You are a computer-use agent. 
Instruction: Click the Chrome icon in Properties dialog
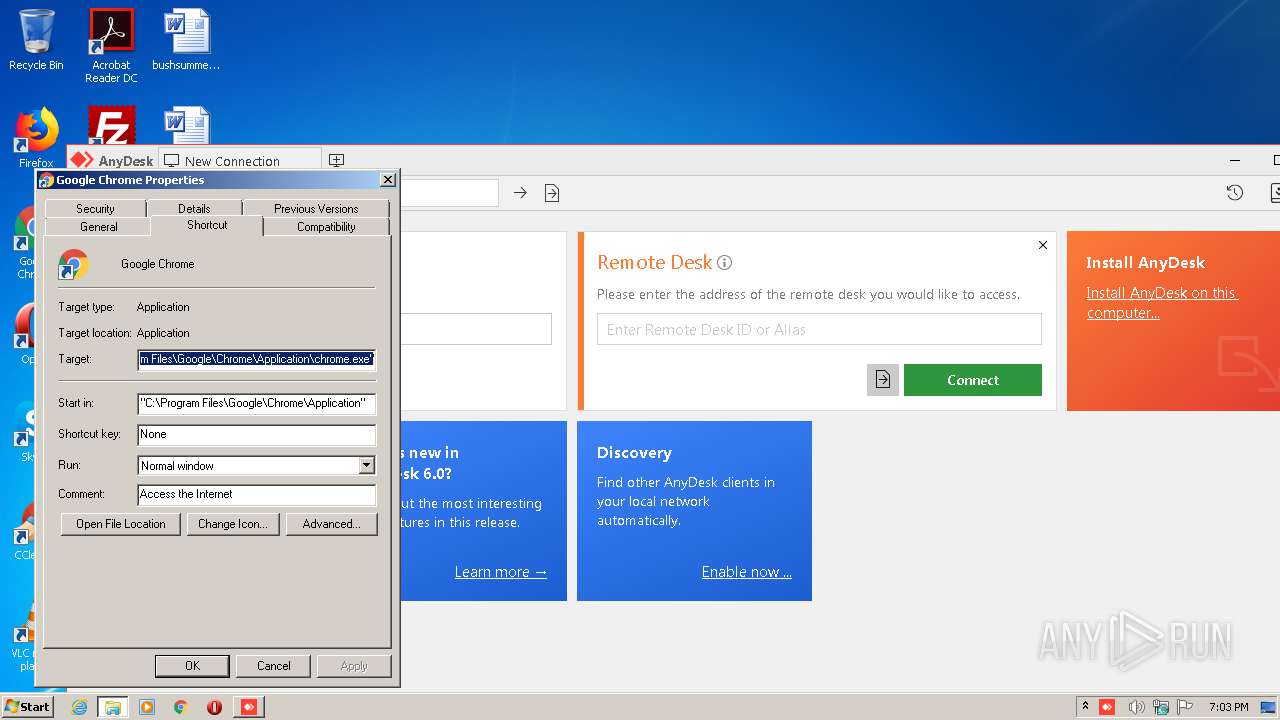74,264
